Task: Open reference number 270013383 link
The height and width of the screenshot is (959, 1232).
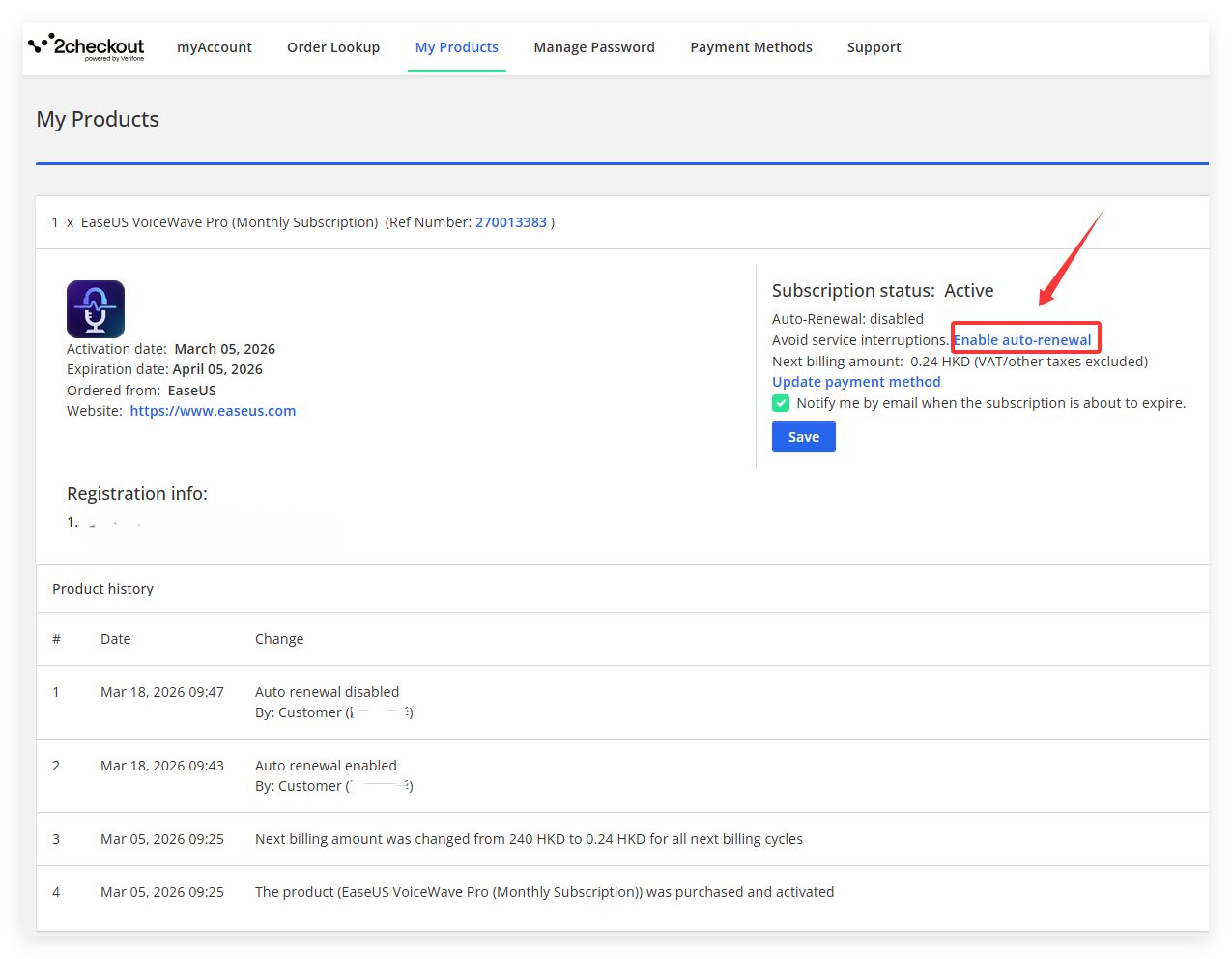Action: 511,222
